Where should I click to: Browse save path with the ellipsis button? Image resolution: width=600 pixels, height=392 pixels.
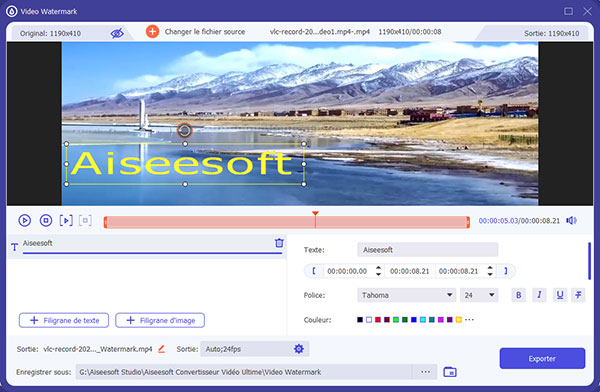tap(425, 372)
